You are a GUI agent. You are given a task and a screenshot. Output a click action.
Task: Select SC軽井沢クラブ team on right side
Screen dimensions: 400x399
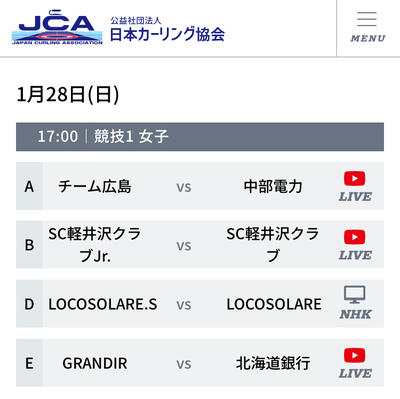tap(273, 245)
